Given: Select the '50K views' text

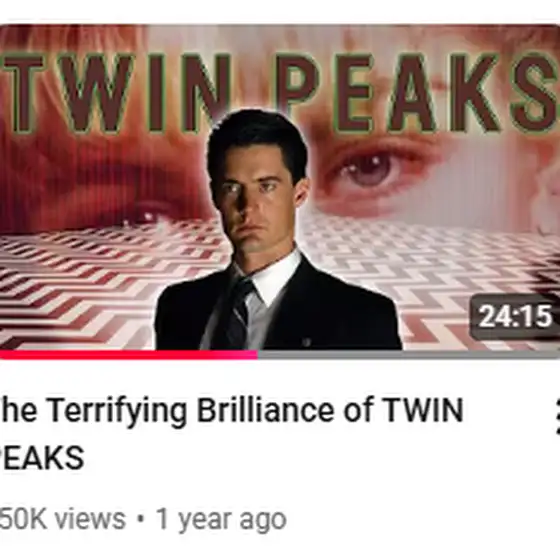Looking at the screenshot, I should (x=62, y=519).
